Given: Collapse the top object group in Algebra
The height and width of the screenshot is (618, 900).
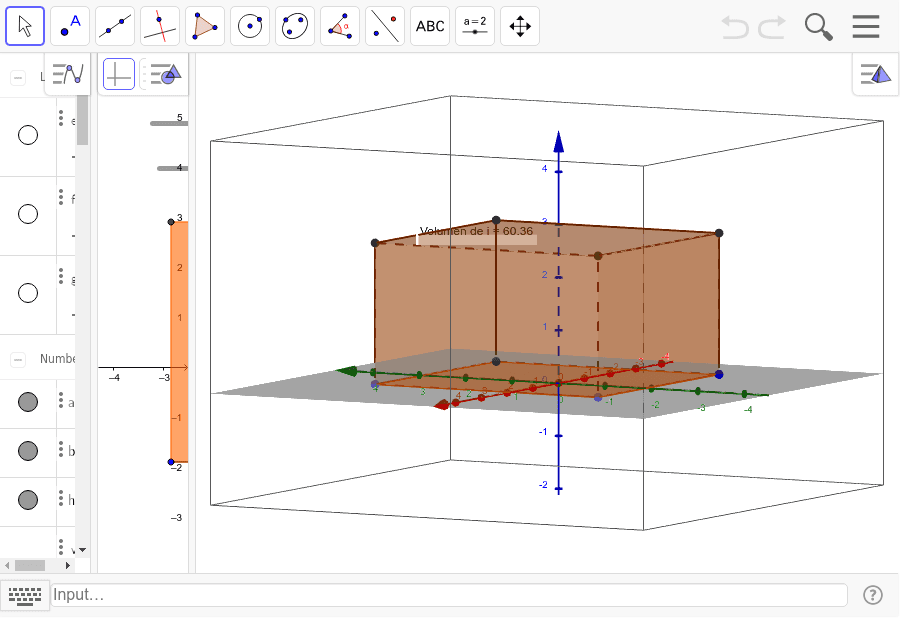Looking at the screenshot, I should [18, 78].
